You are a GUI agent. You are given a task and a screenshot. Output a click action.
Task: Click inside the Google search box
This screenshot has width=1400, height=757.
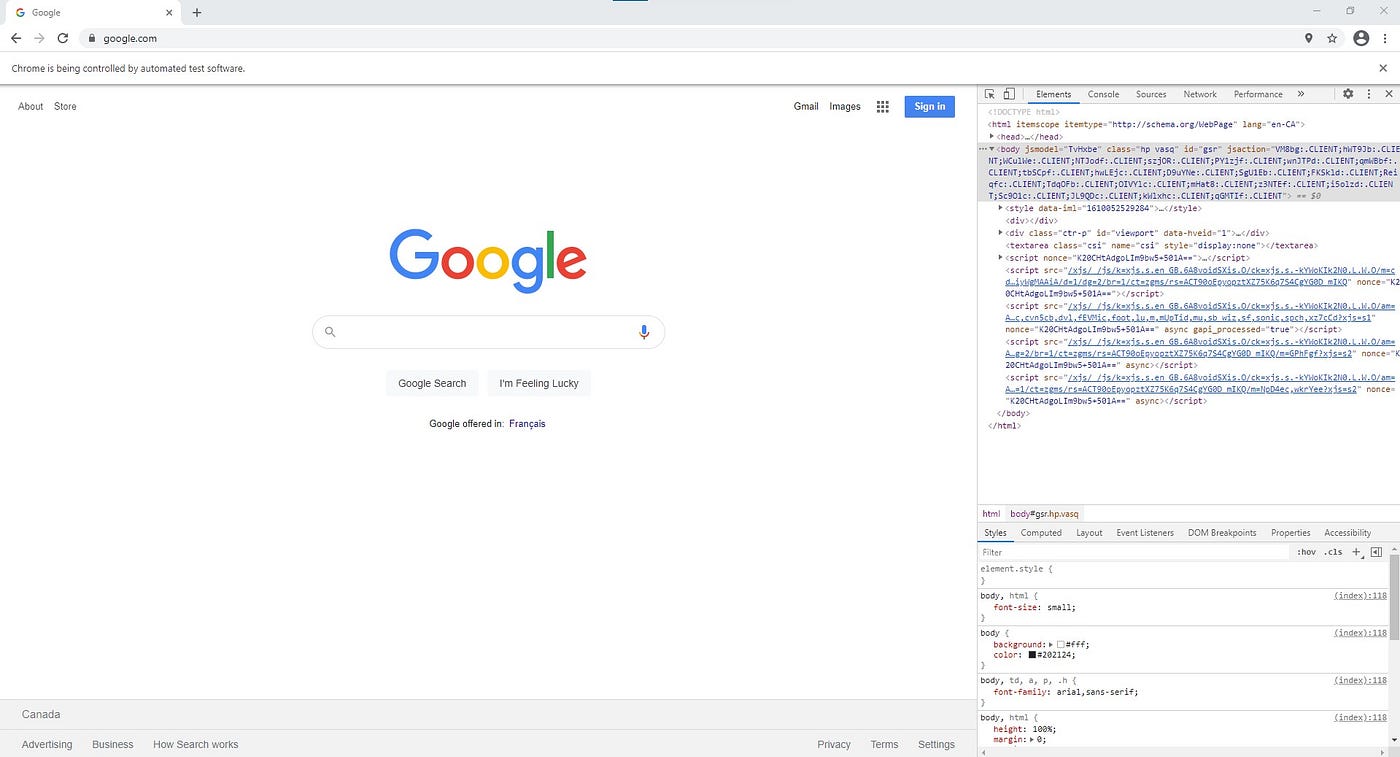488,332
